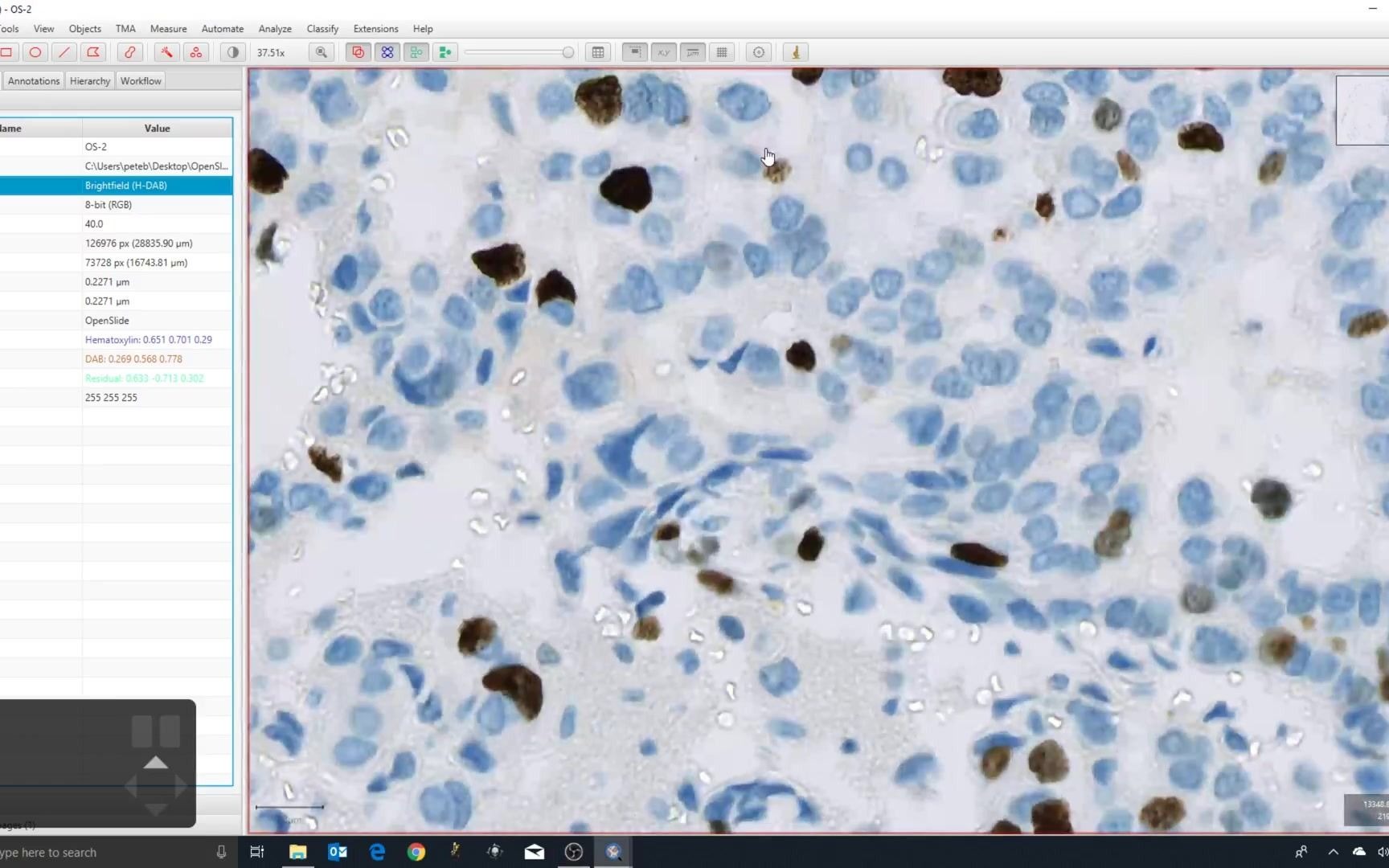1389x868 pixels.
Task: Toggle the counting grid overlay
Action: pos(722,52)
